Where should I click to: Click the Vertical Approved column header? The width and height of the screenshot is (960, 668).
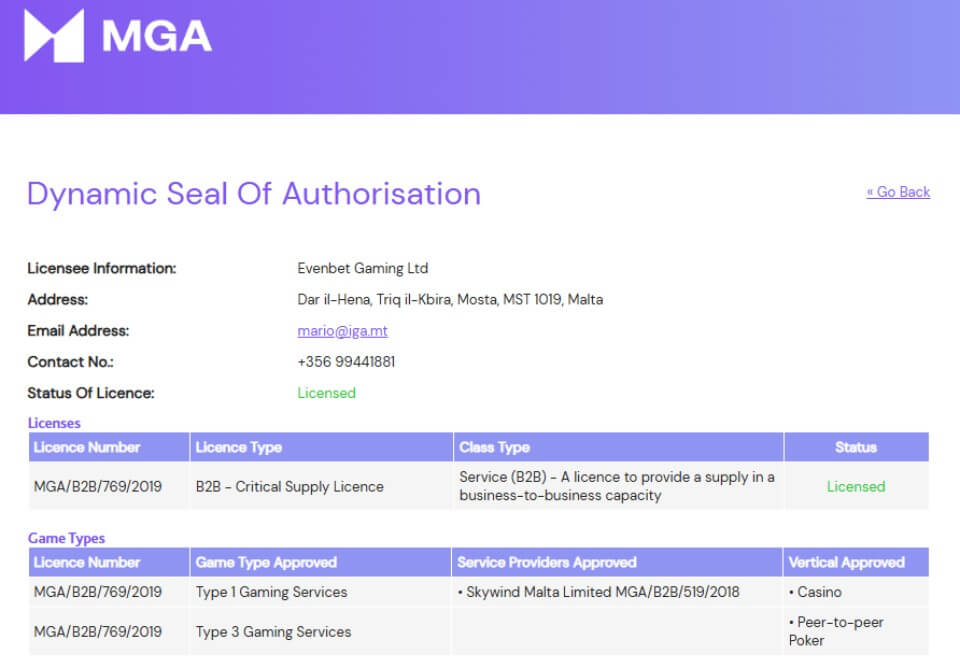pos(846,562)
